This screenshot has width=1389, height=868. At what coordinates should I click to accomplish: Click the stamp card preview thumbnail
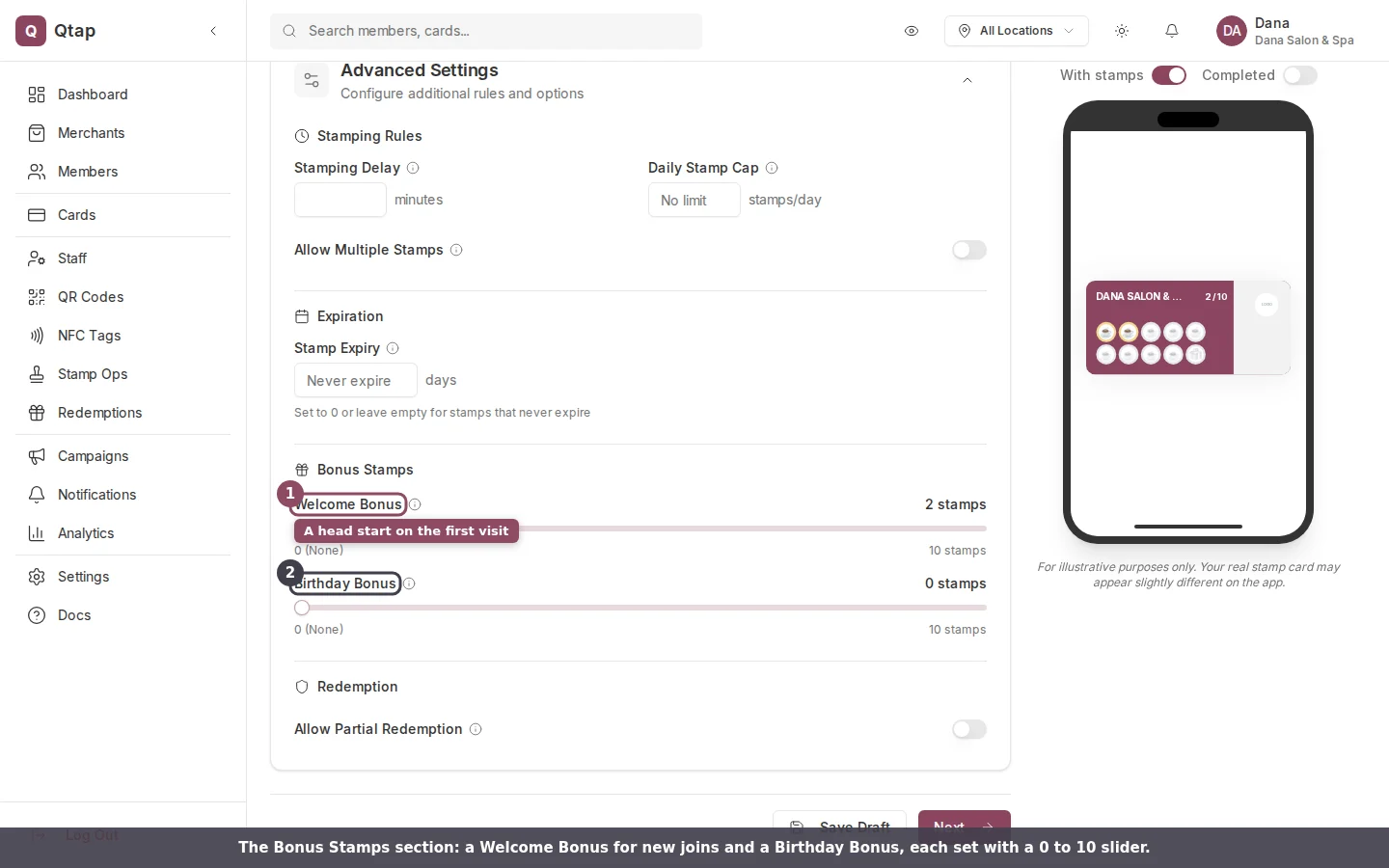1188,327
